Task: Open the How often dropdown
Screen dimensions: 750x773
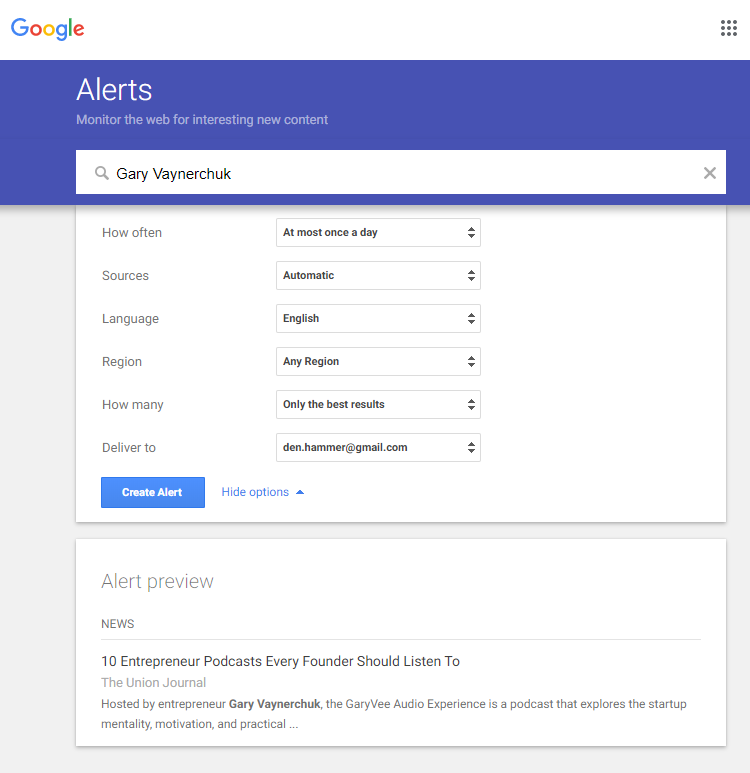Action: coord(378,233)
